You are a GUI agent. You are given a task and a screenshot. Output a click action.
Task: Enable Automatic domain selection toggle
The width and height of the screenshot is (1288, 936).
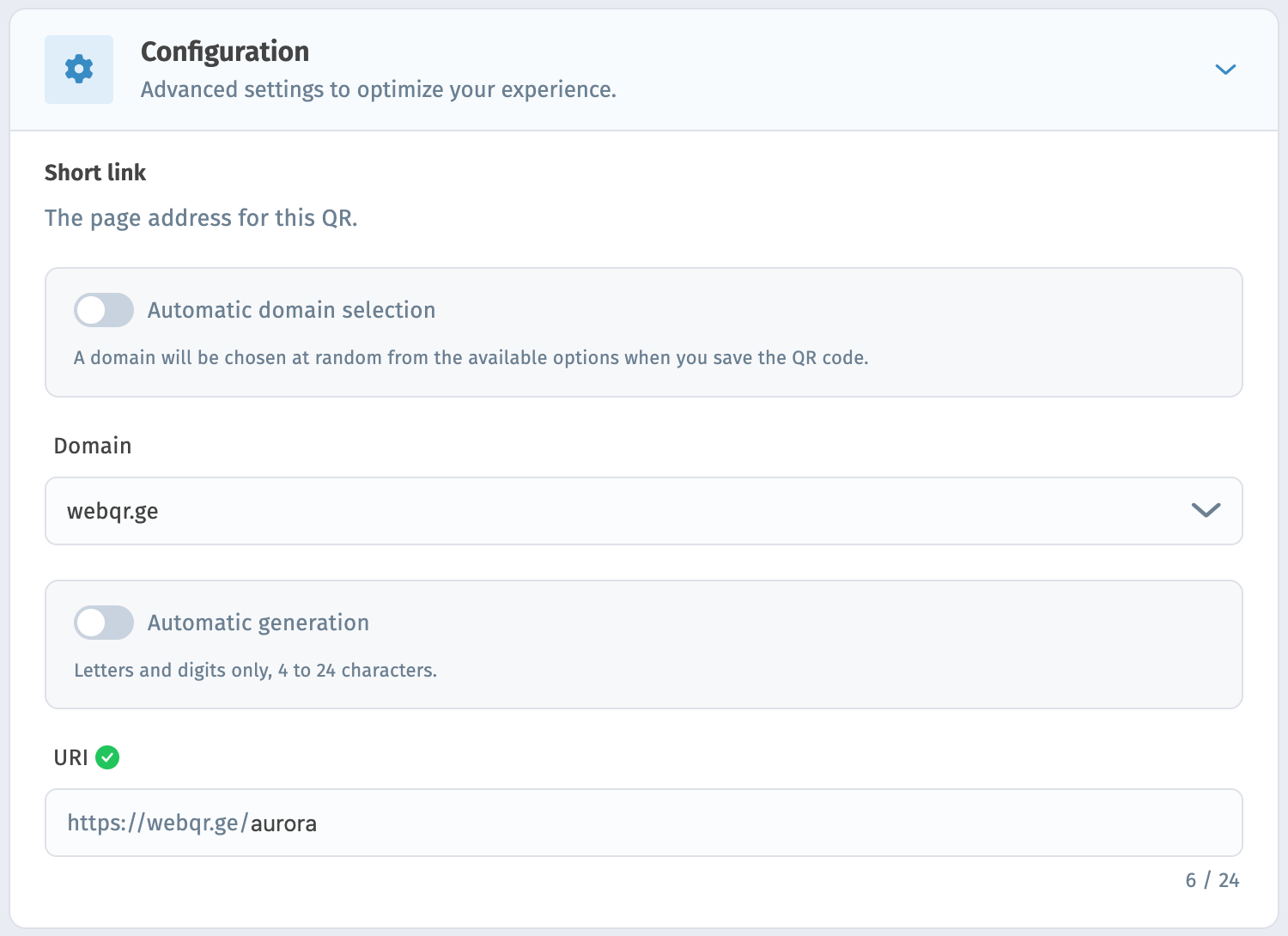[104, 310]
